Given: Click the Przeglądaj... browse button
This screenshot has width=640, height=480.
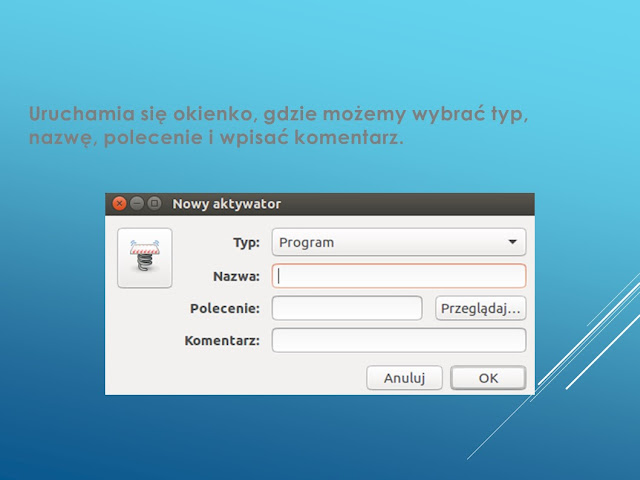Looking at the screenshot, I should click(480, 308).
